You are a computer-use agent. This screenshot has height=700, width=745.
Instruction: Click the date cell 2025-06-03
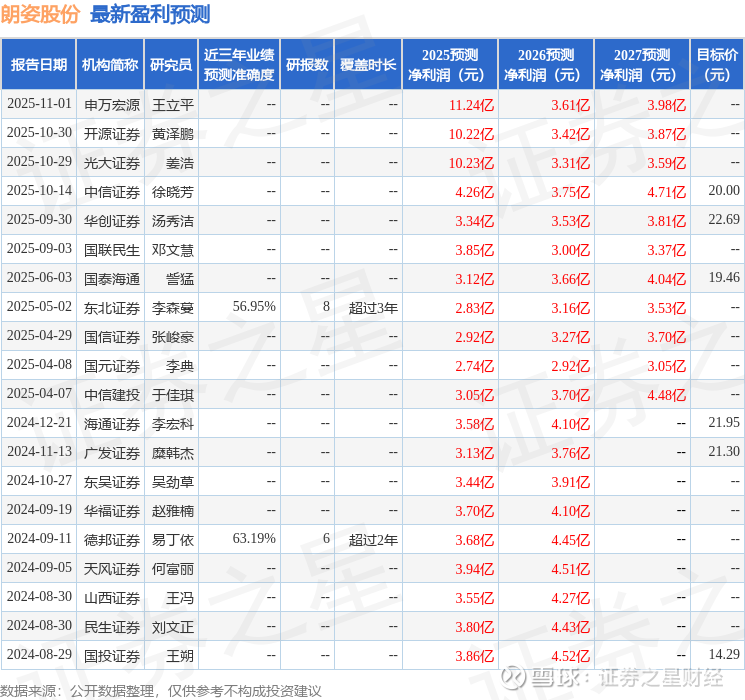[39, 278]
